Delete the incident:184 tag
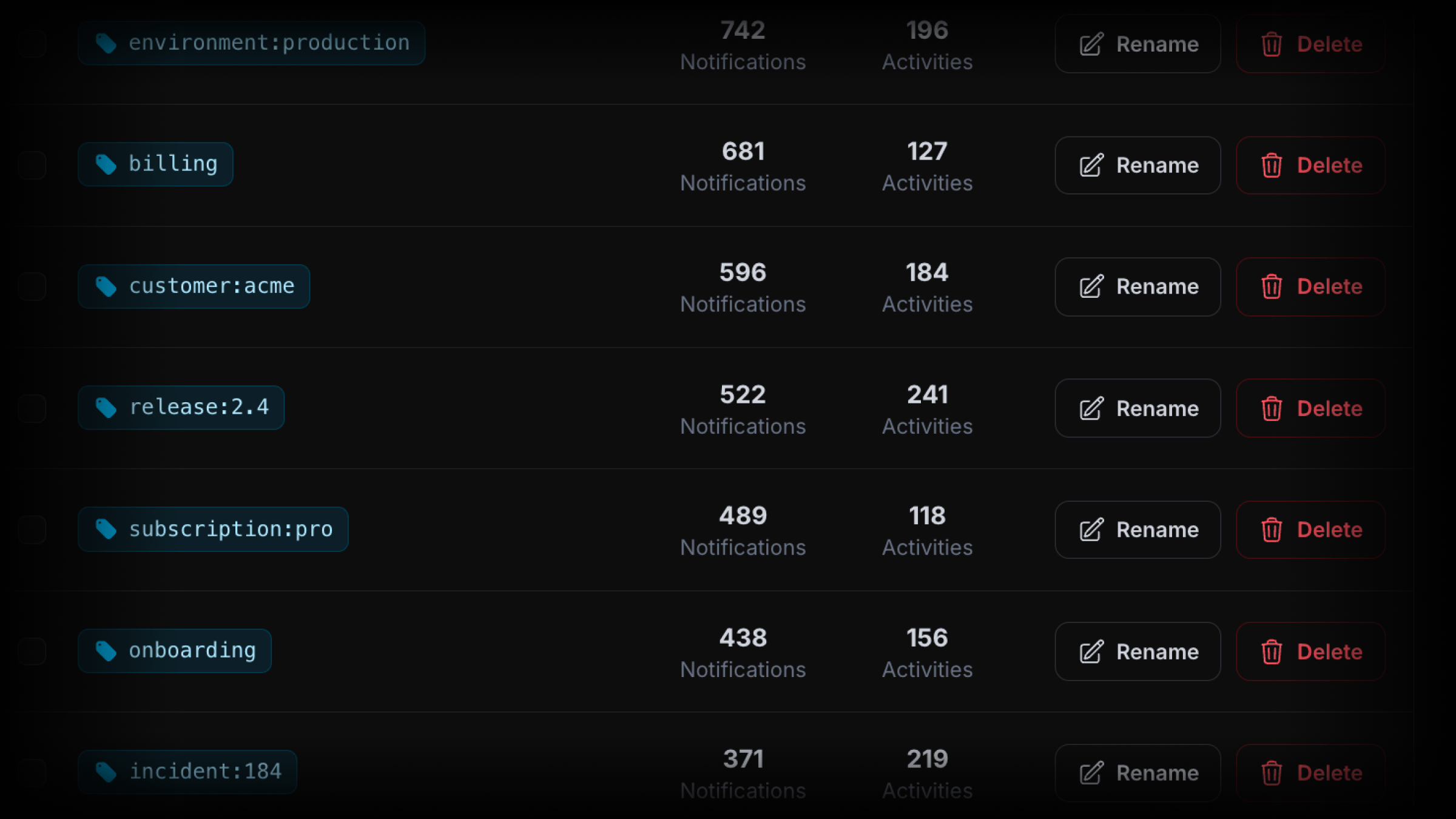 coord(1310,773)
